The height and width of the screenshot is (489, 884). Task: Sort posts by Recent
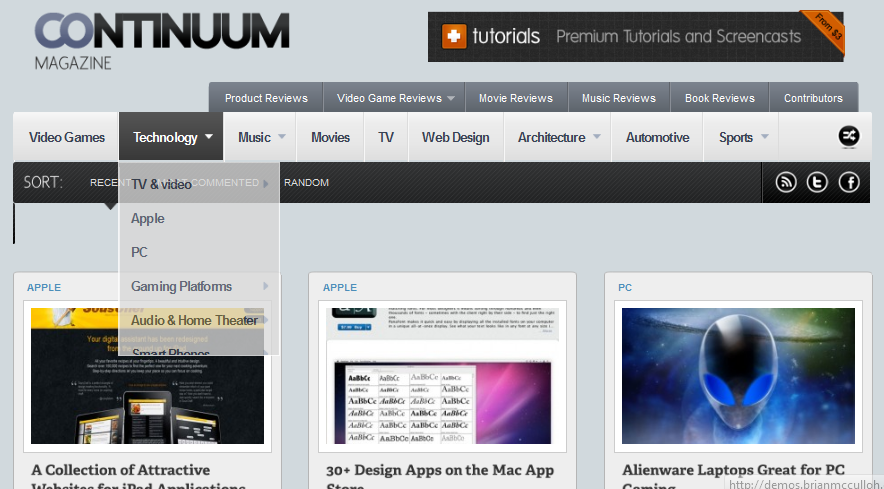coord(110,183)
